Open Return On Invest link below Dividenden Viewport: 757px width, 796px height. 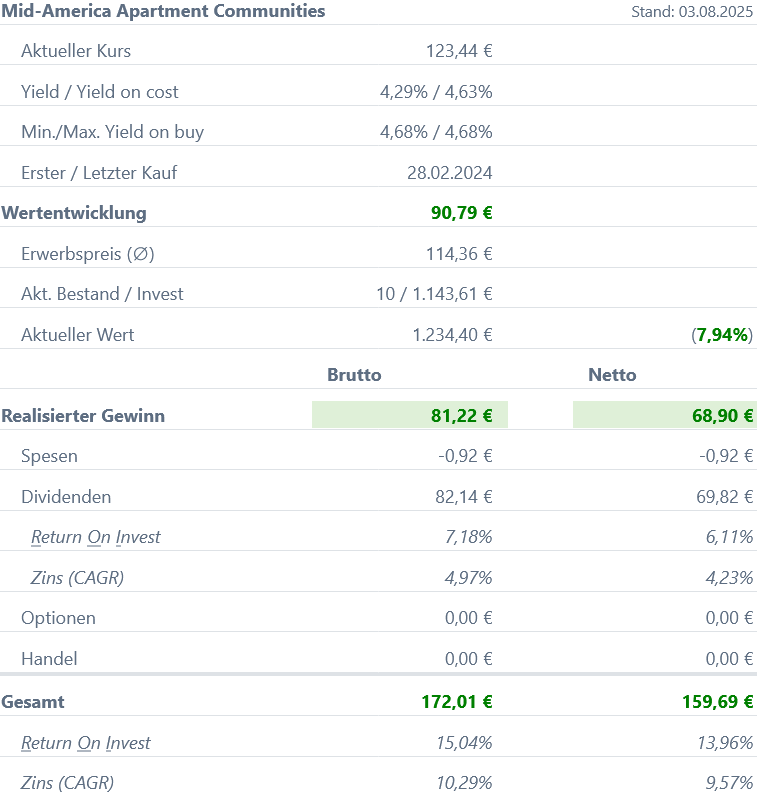pyautogui.click(x=96, y=537)
